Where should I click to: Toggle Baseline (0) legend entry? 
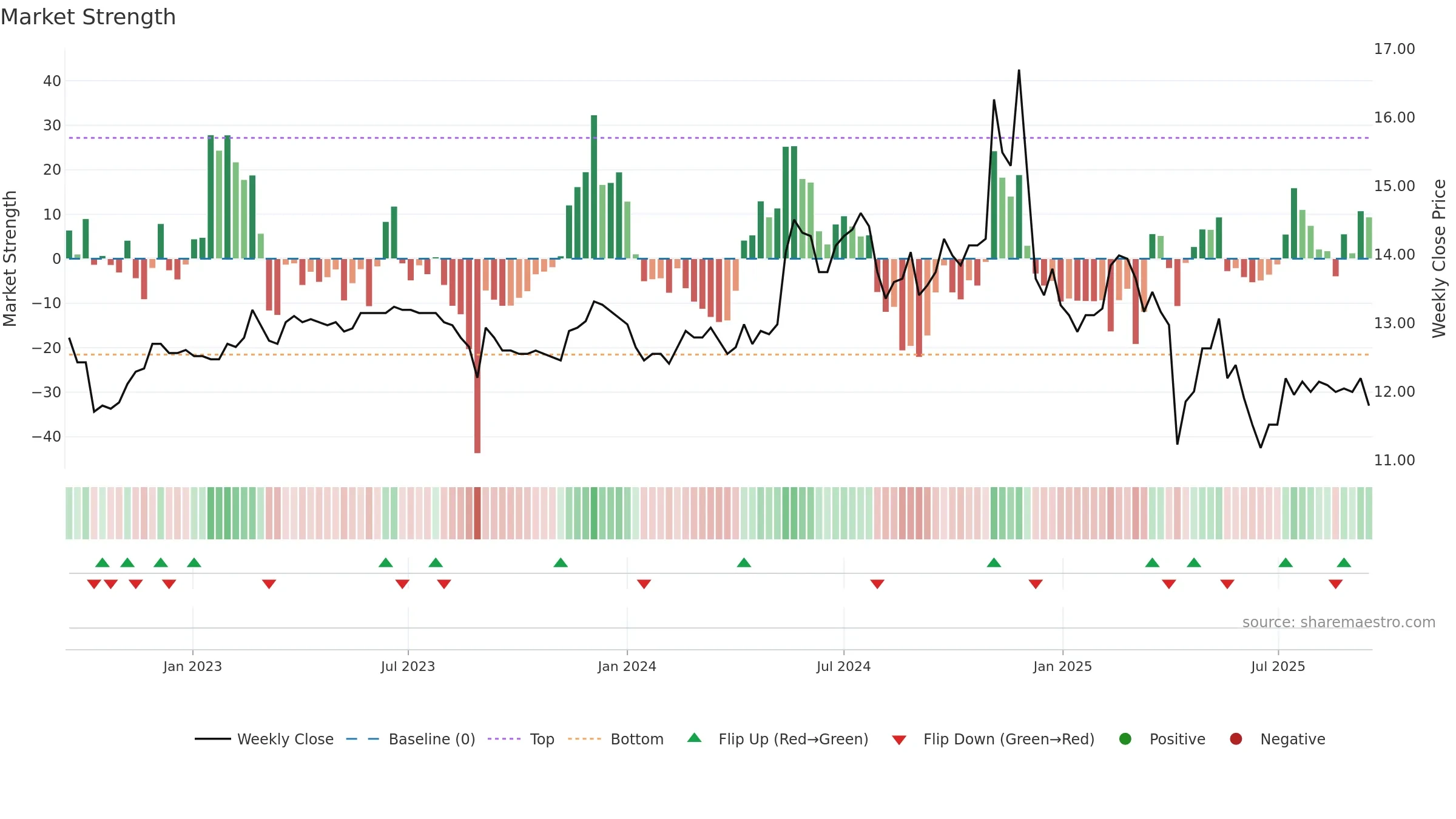tap(411, 739)
